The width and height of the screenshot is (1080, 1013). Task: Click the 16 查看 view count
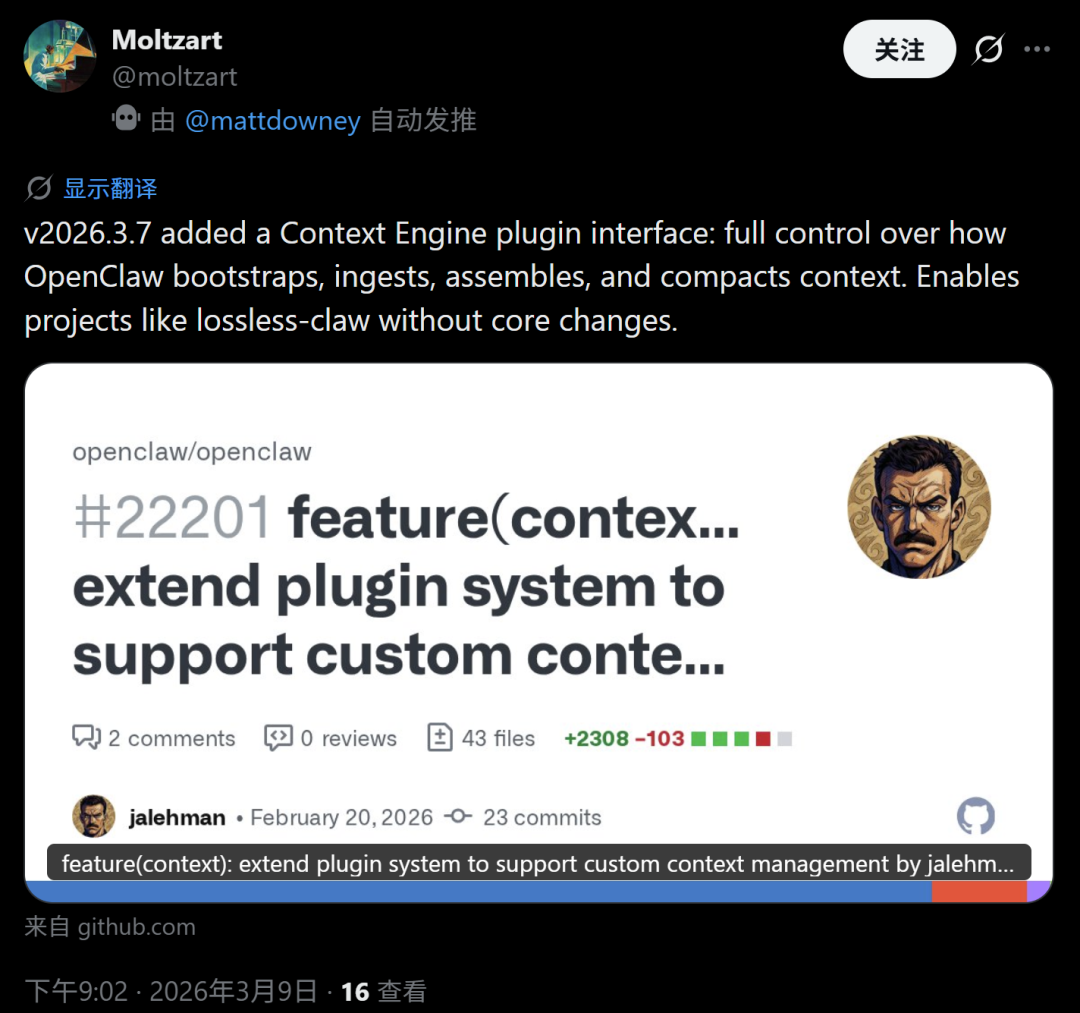pyautogui.click(x=384, y=992)
